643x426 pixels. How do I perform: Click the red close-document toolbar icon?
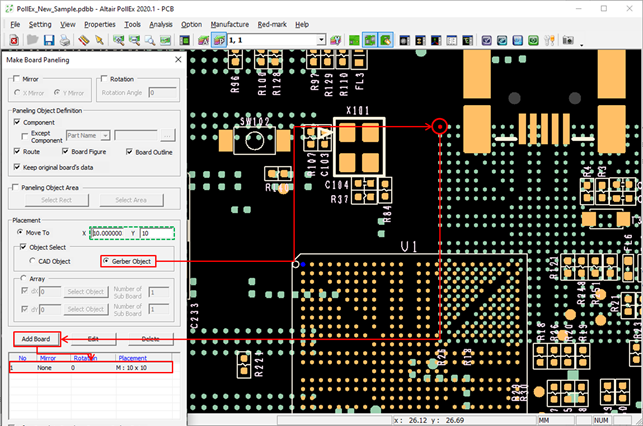[x=14, y=41]
